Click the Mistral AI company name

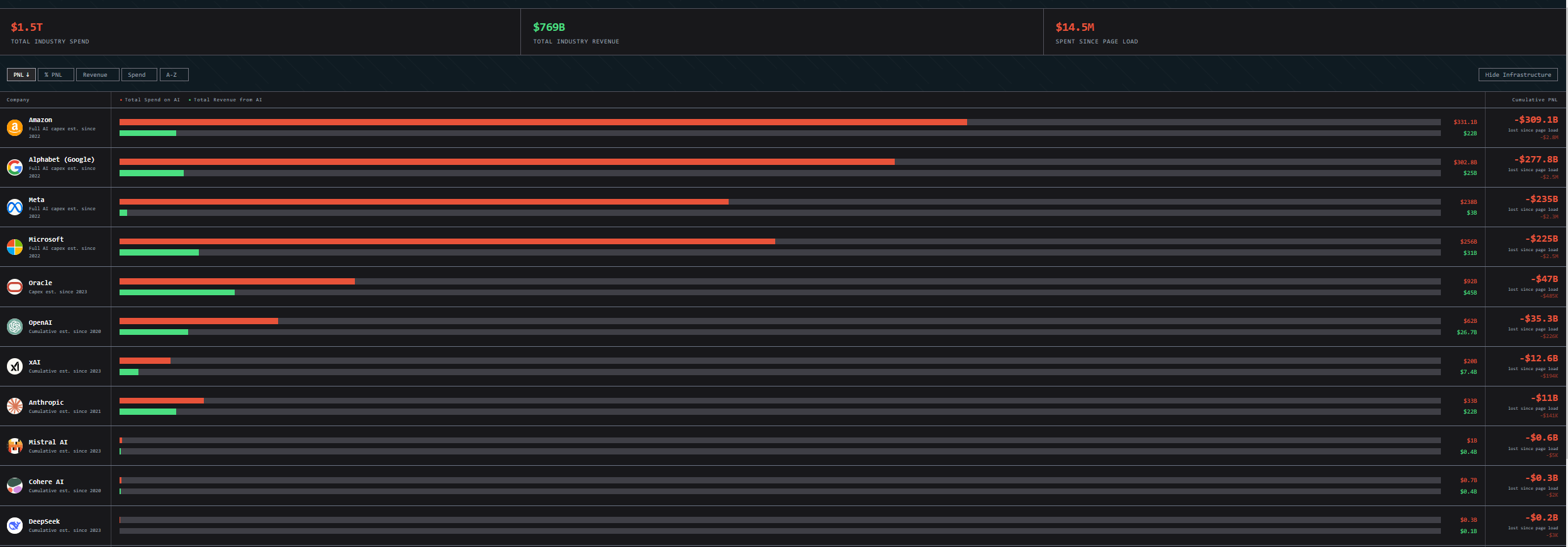48,442
